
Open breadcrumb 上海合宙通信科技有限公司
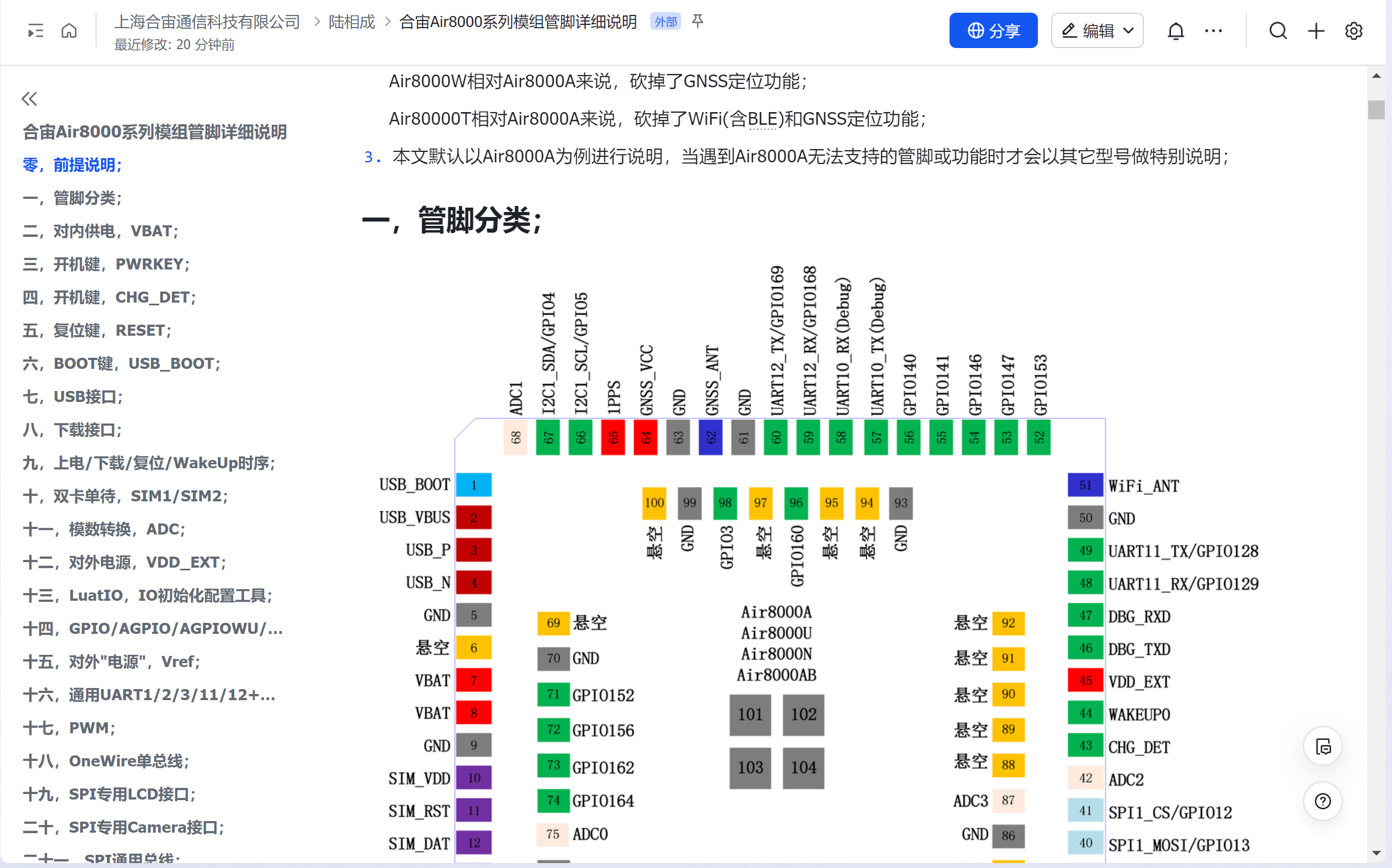pos(207,22)
